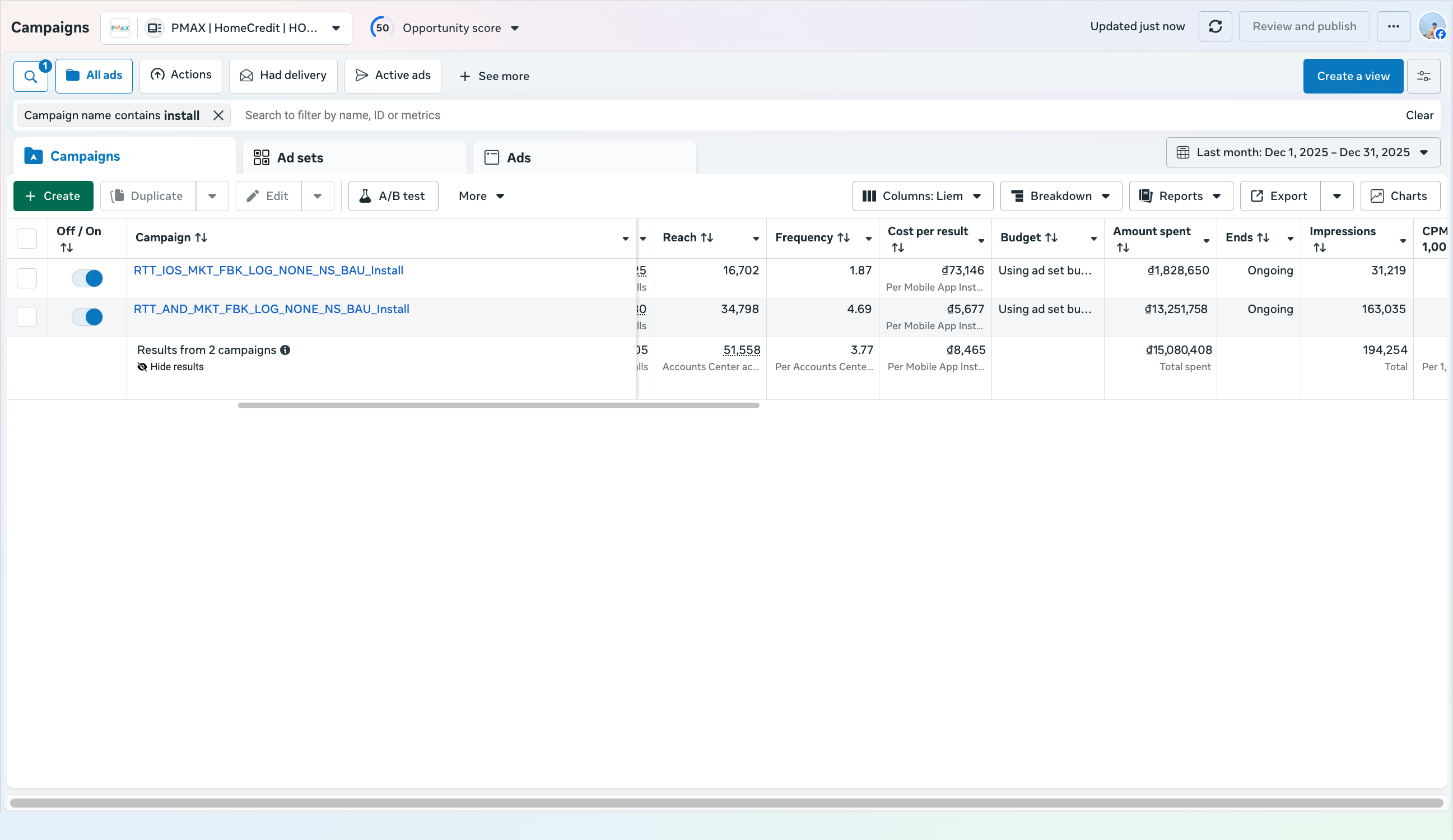Check the select-all campaigns header checkbox
Viewport: 1453px width, 840px height.
point(26,238)
